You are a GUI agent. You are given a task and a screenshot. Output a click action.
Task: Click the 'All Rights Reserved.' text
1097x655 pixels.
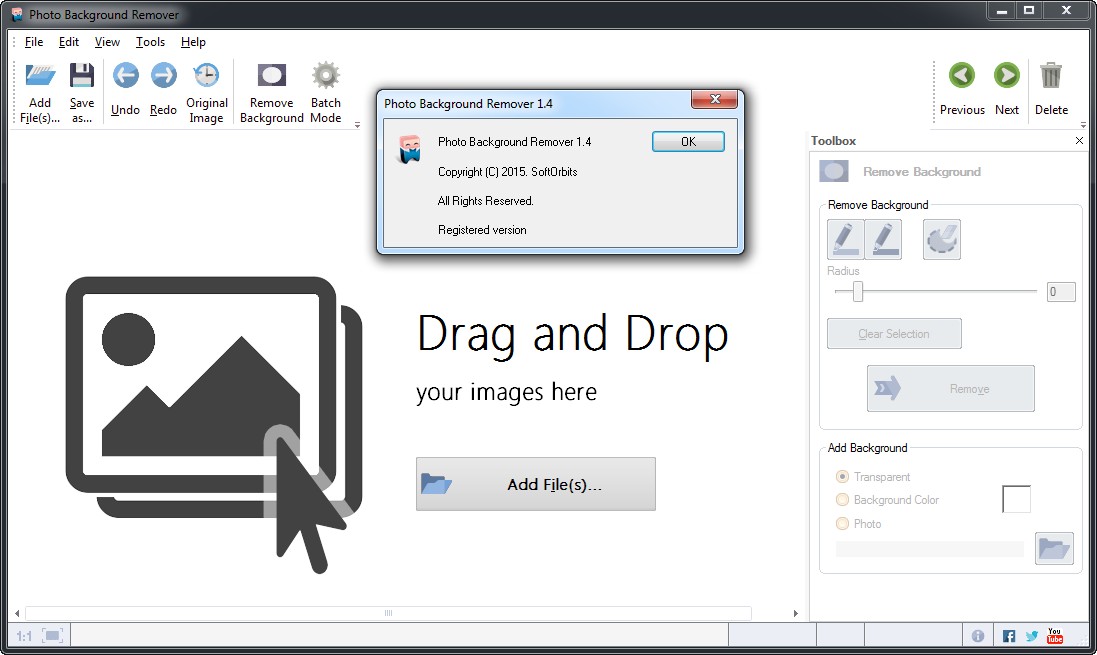[x=486, y=201]
